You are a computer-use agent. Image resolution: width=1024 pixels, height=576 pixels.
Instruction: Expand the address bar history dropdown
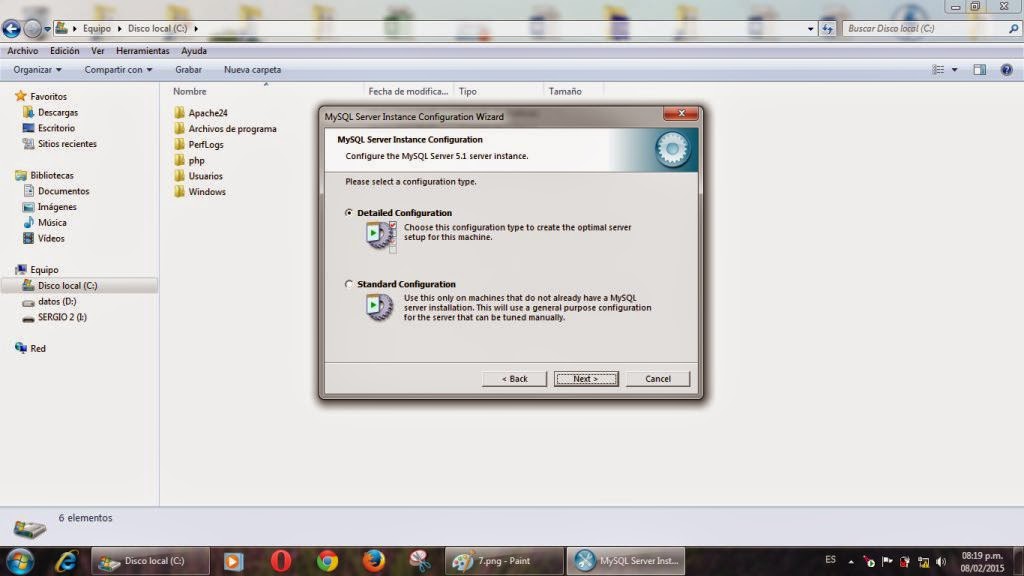[x=810, y=29]
